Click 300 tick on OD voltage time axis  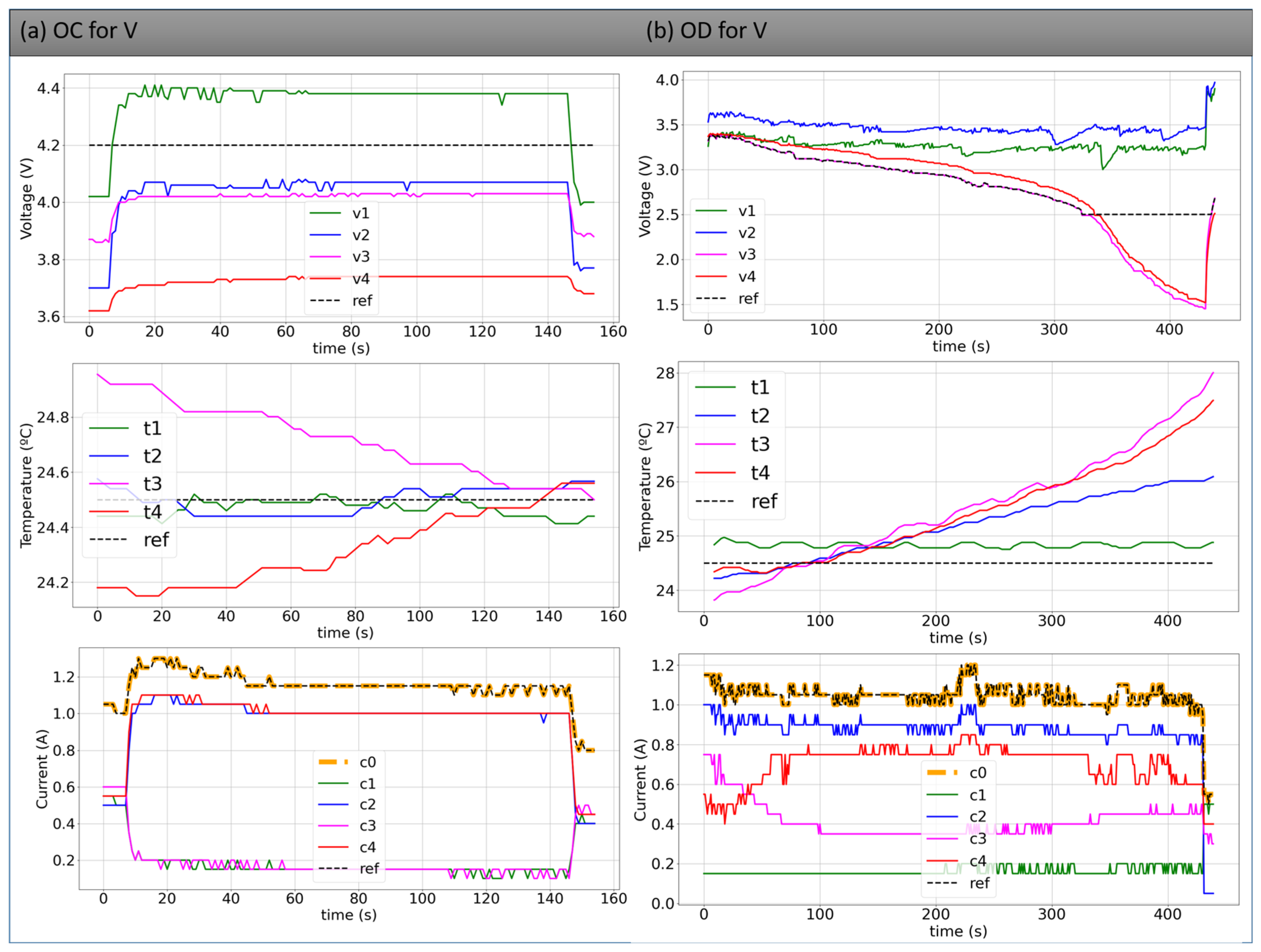click(1054, 329)
